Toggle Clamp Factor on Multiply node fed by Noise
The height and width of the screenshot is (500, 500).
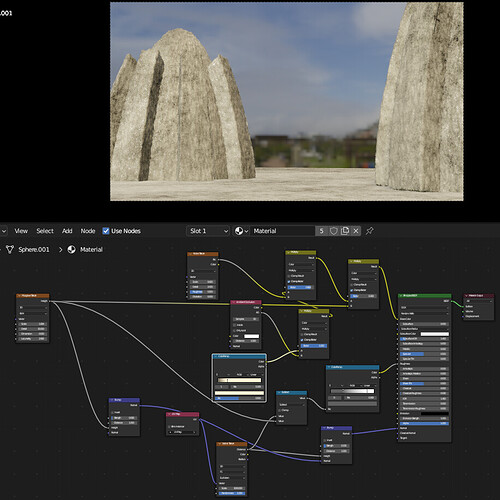289,282
